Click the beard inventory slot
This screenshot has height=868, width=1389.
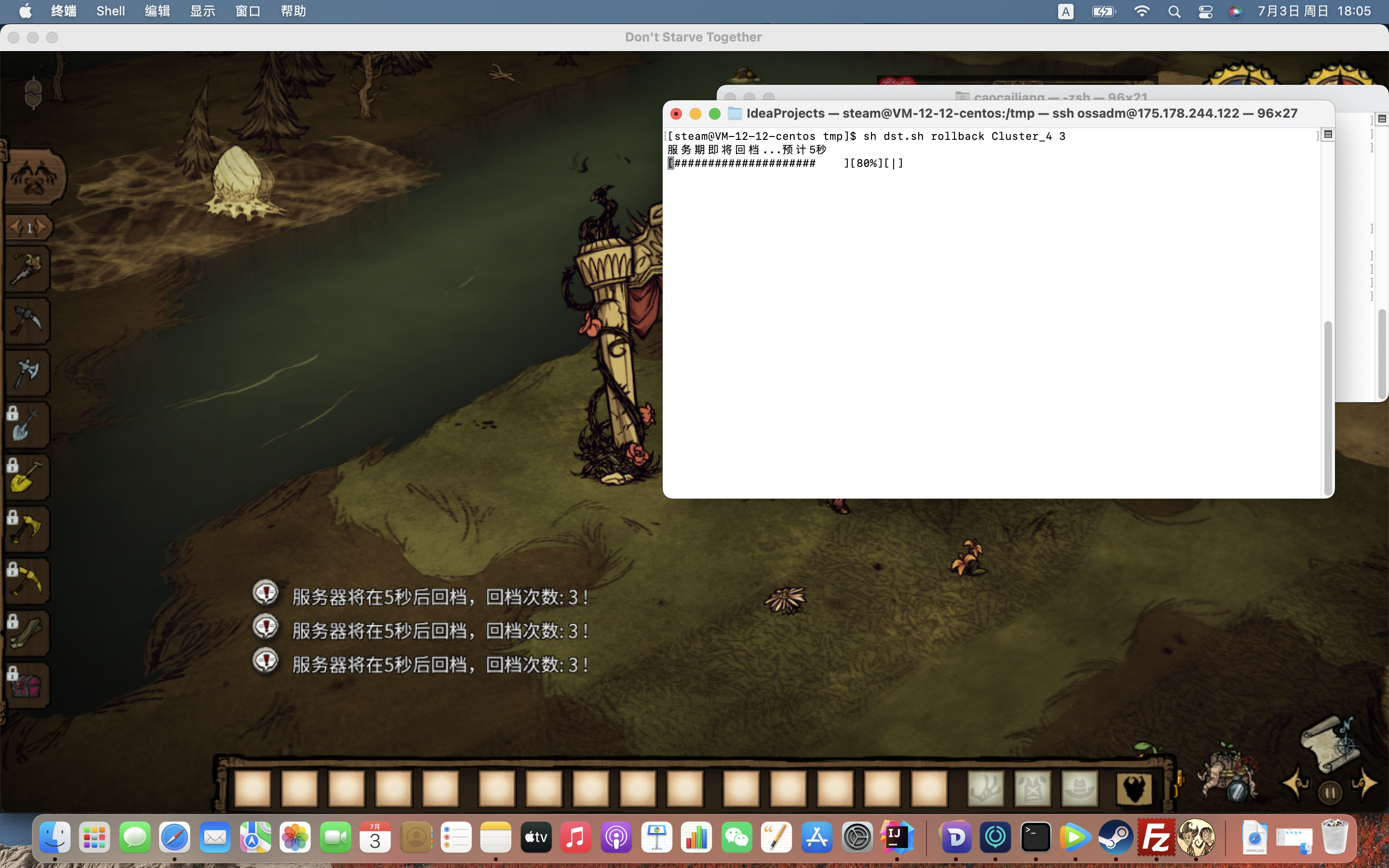1133,789
